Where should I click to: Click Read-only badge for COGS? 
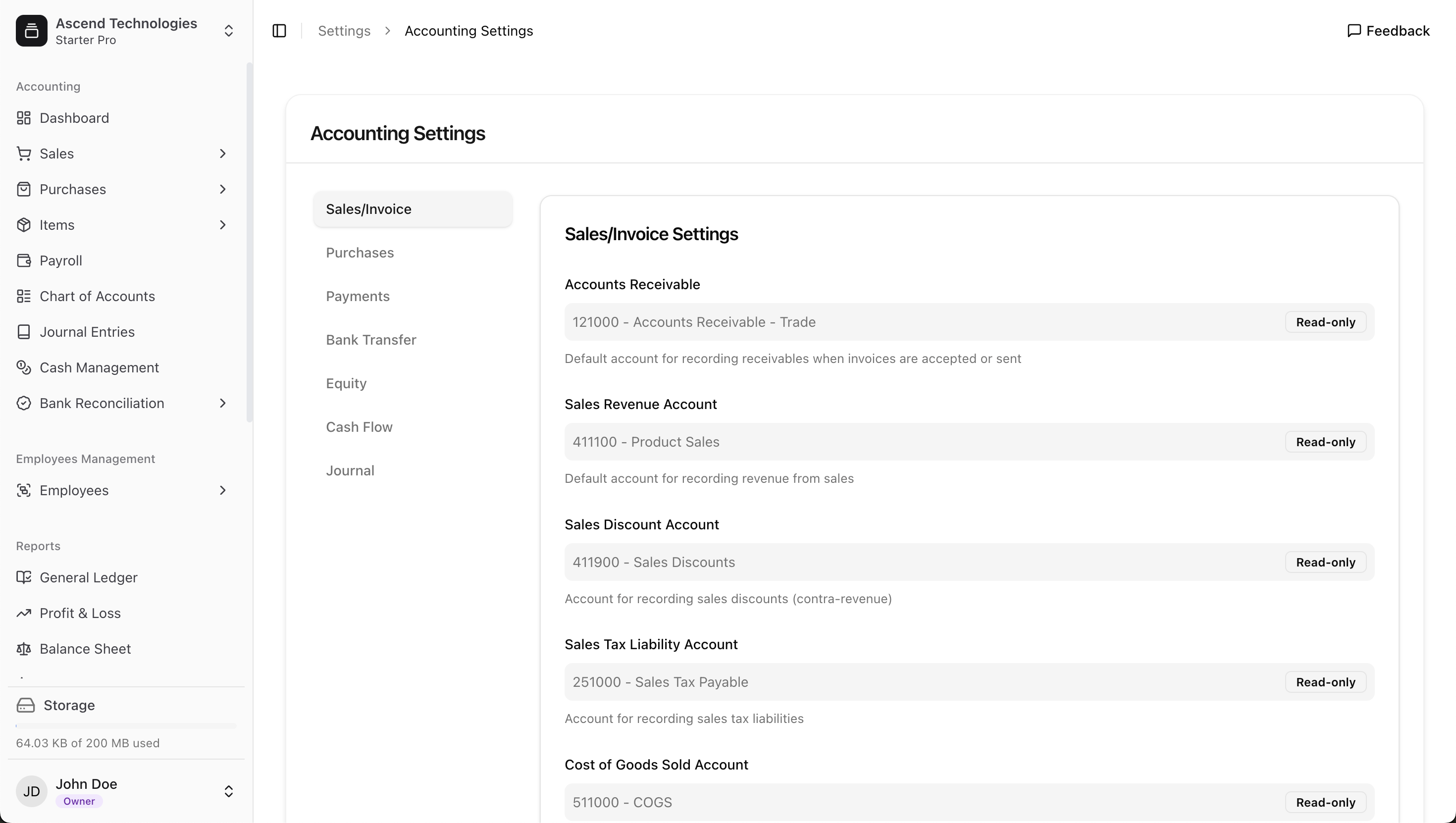coord(1325,802)
